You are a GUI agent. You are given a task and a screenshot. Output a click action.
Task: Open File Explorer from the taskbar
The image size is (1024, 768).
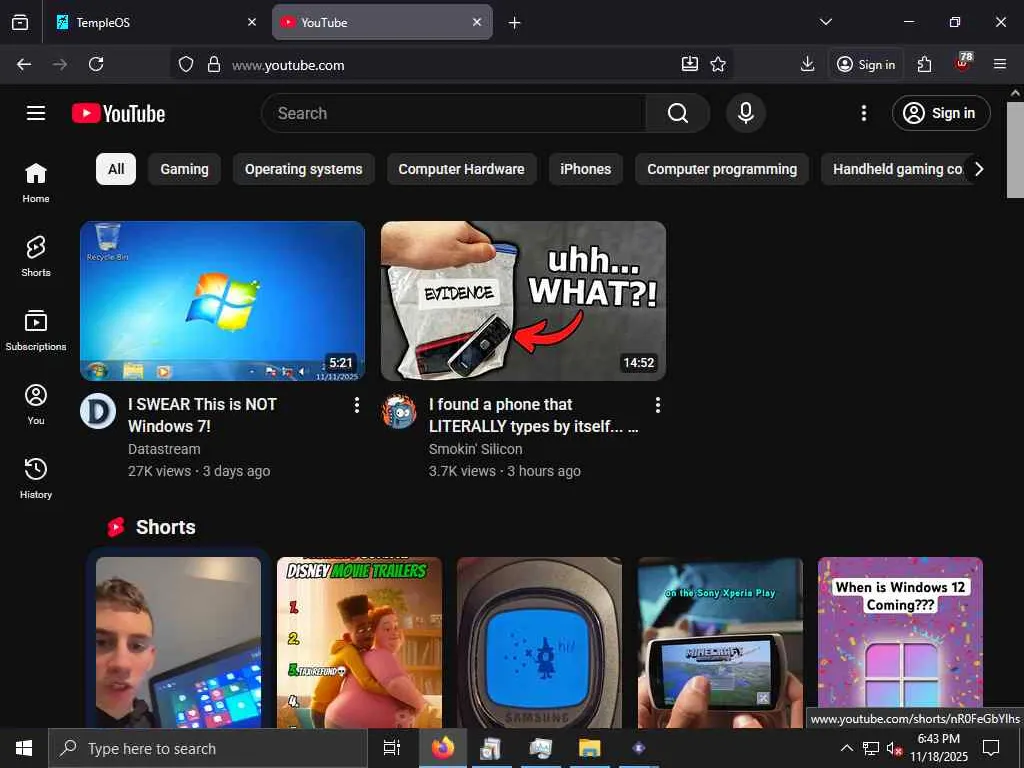pos(589,748)
